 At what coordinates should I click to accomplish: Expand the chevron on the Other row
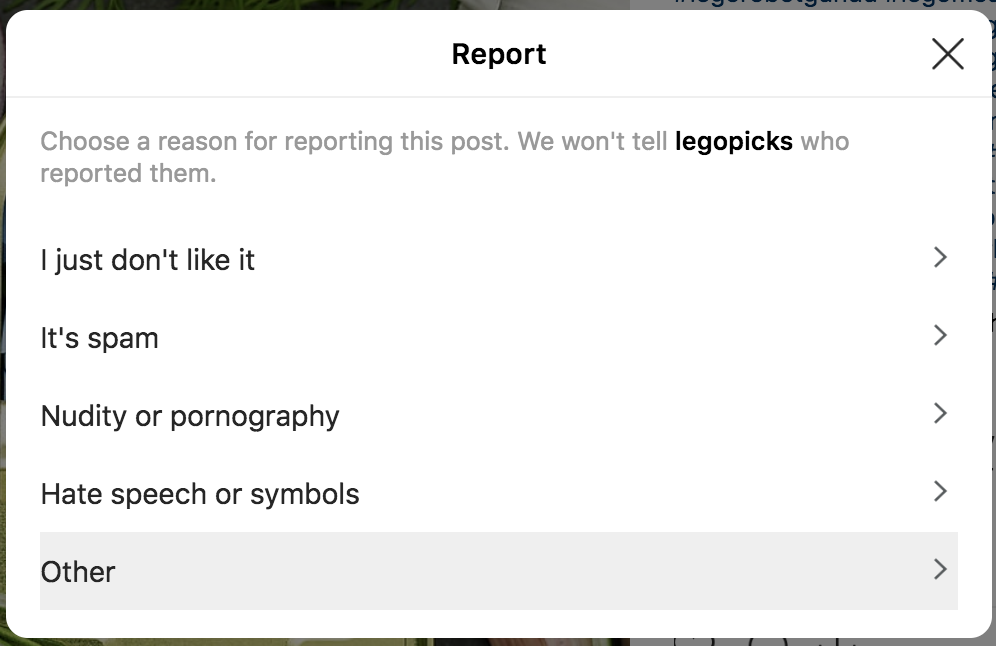(941, 569)
